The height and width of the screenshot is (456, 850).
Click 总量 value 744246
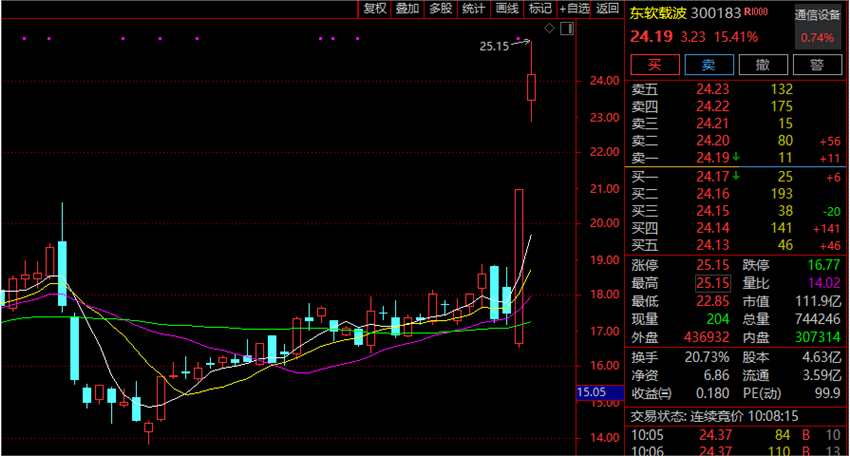818,319
